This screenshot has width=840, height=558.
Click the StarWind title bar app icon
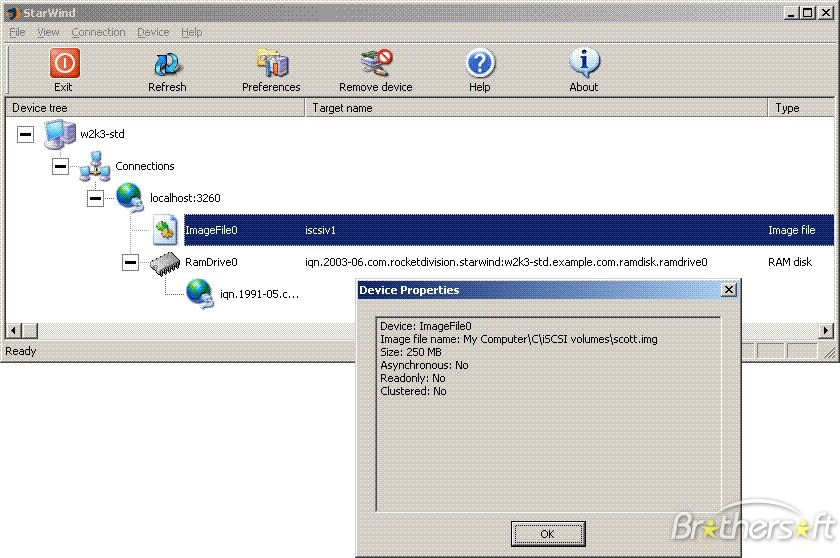(12, 12)
